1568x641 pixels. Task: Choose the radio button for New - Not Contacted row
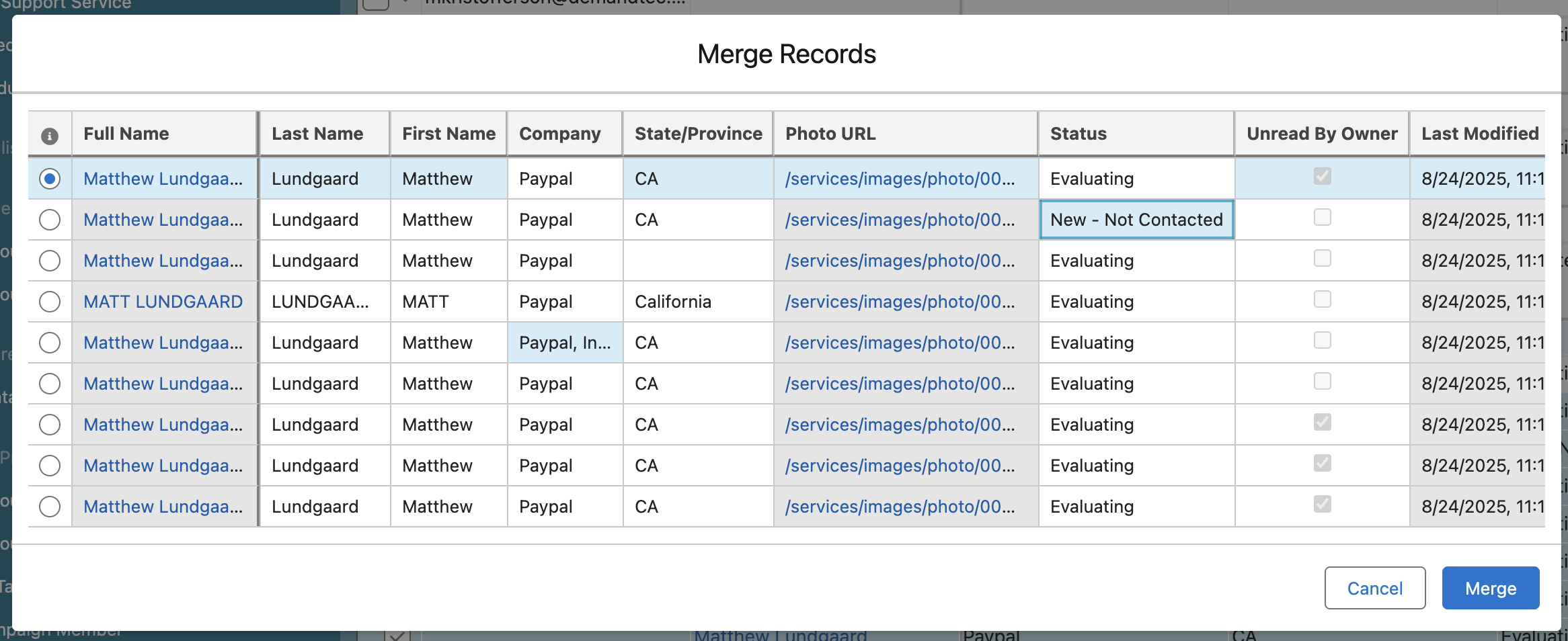[x=50, y=220]
